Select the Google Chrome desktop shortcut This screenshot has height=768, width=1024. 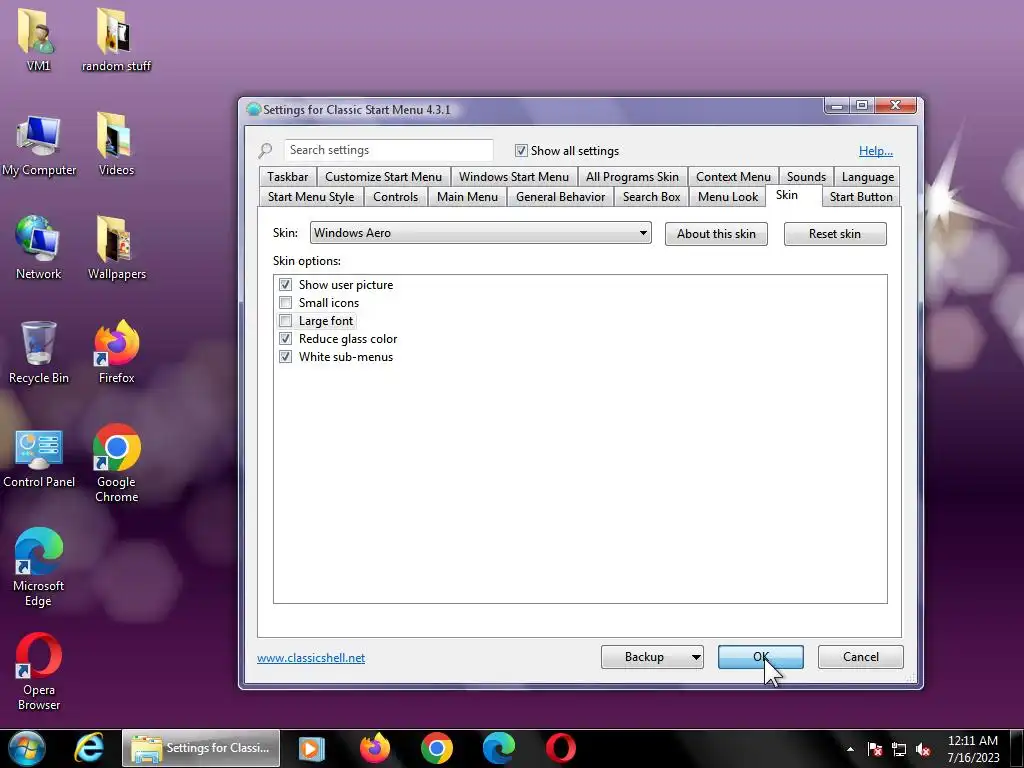(116, 462)
